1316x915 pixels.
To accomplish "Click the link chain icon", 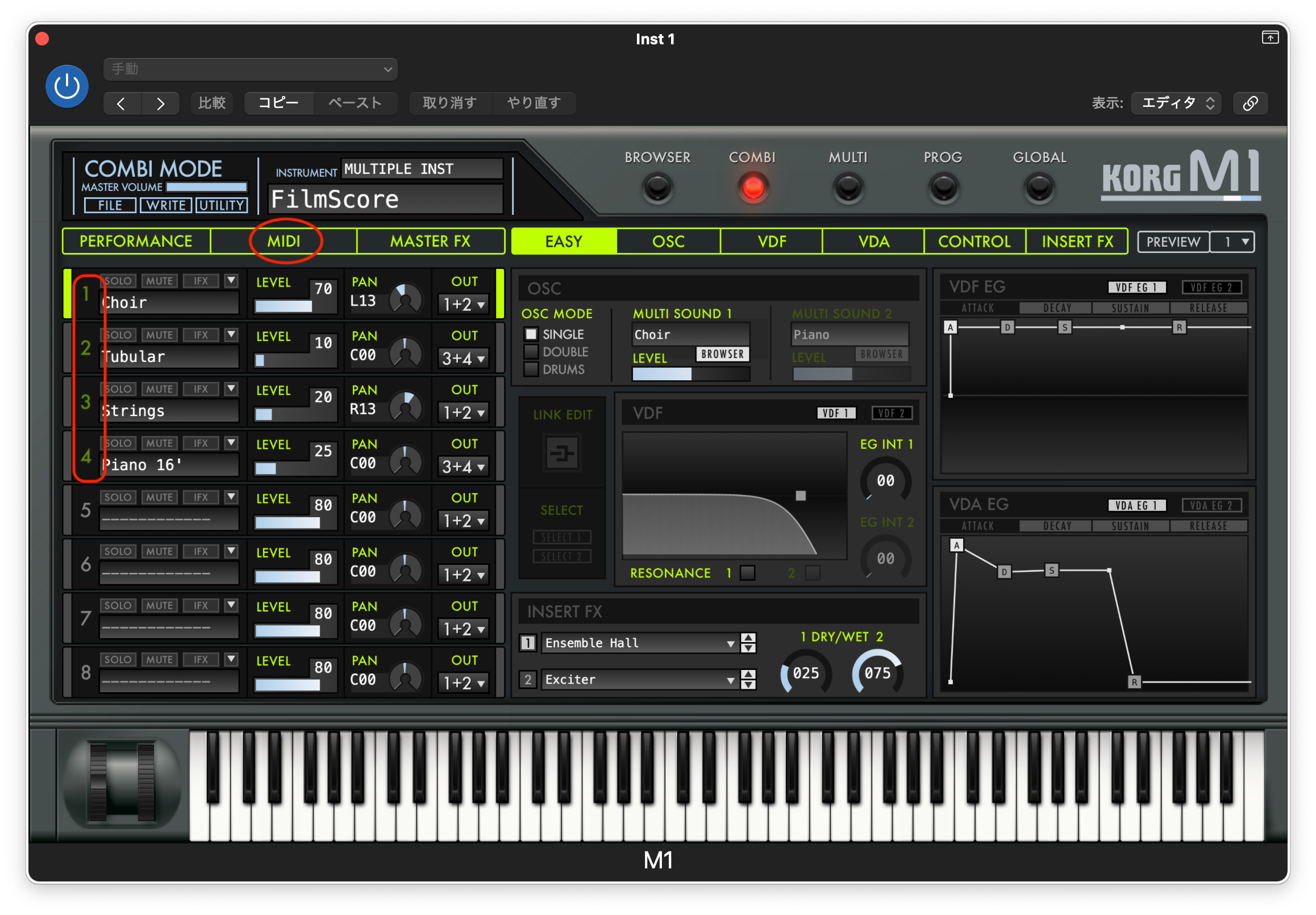I will pyautogui.click(x=1250, y=103).
